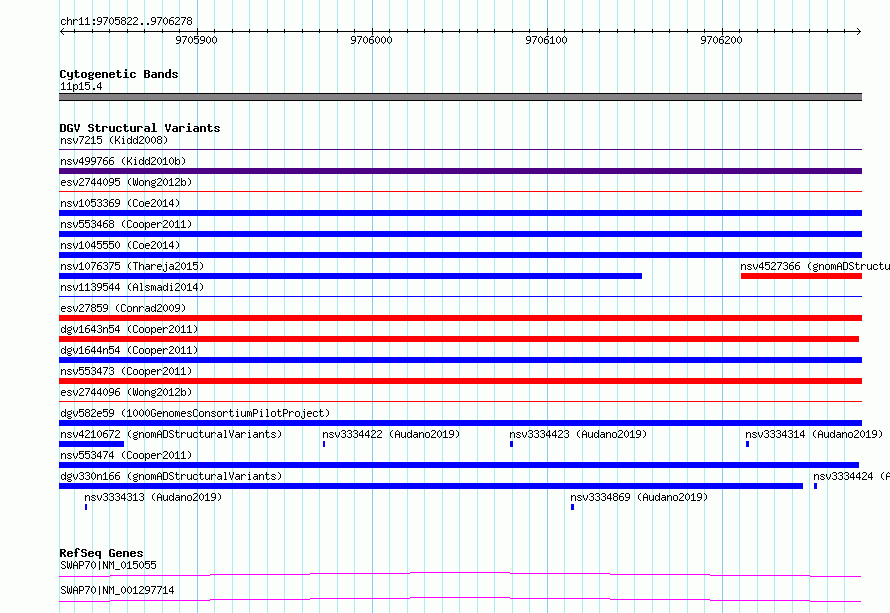Click the nsv4527366 gnomAD variant label
This screenshot has height=613, width=890.
[x=815, y=266]
